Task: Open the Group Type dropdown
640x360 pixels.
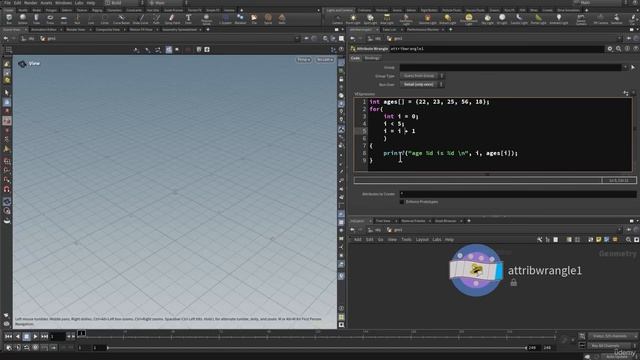Action: pyautogui.click(x=421, y=76)
